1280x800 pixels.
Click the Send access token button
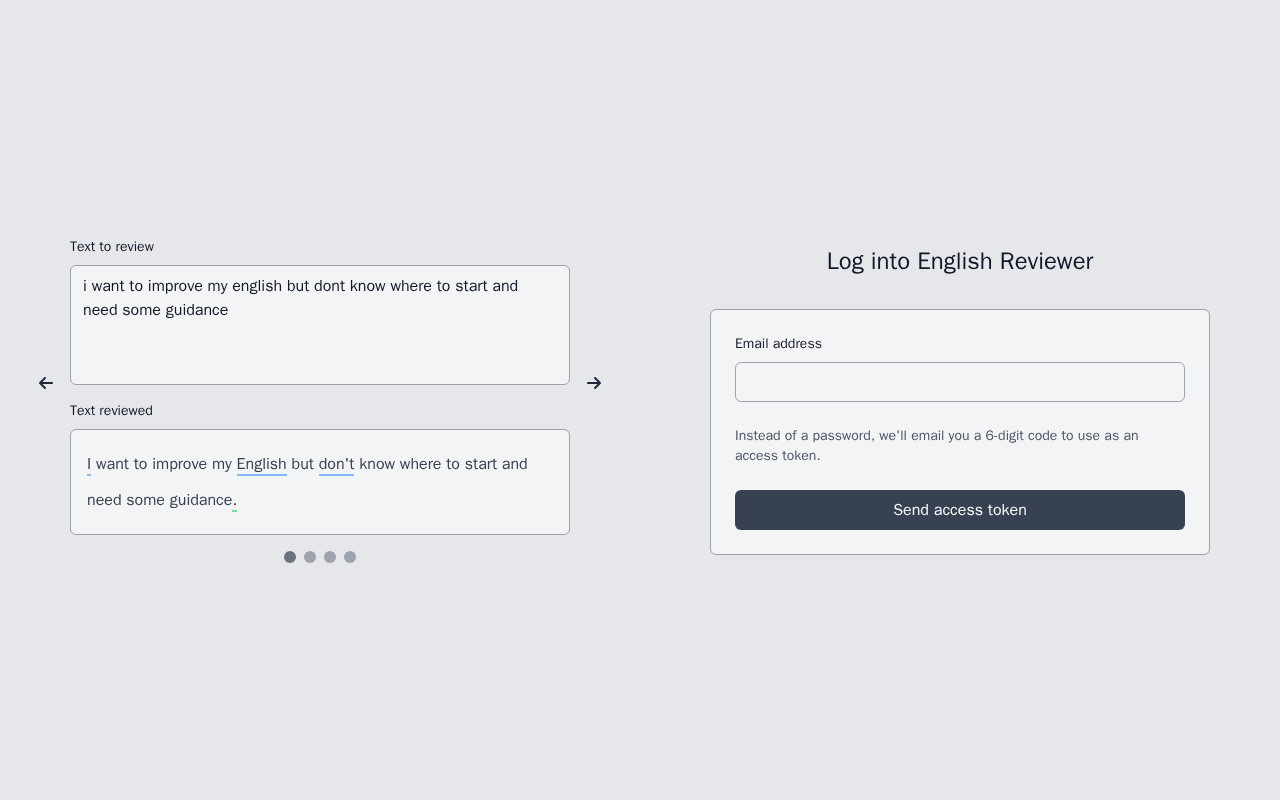coord(960,510)
